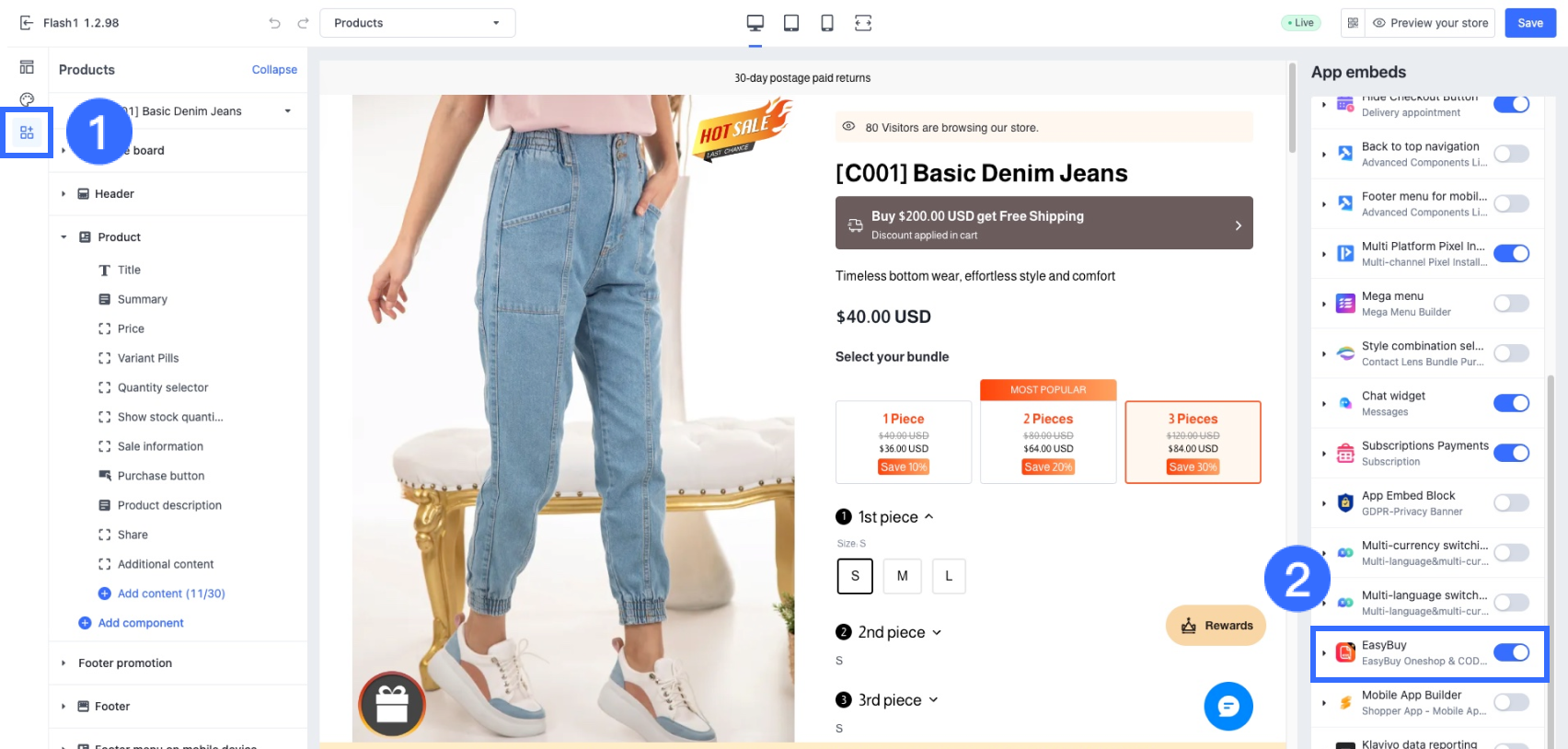Select size M for 1st piece
Screen dimensions: 1568x749
coord(902,576)
